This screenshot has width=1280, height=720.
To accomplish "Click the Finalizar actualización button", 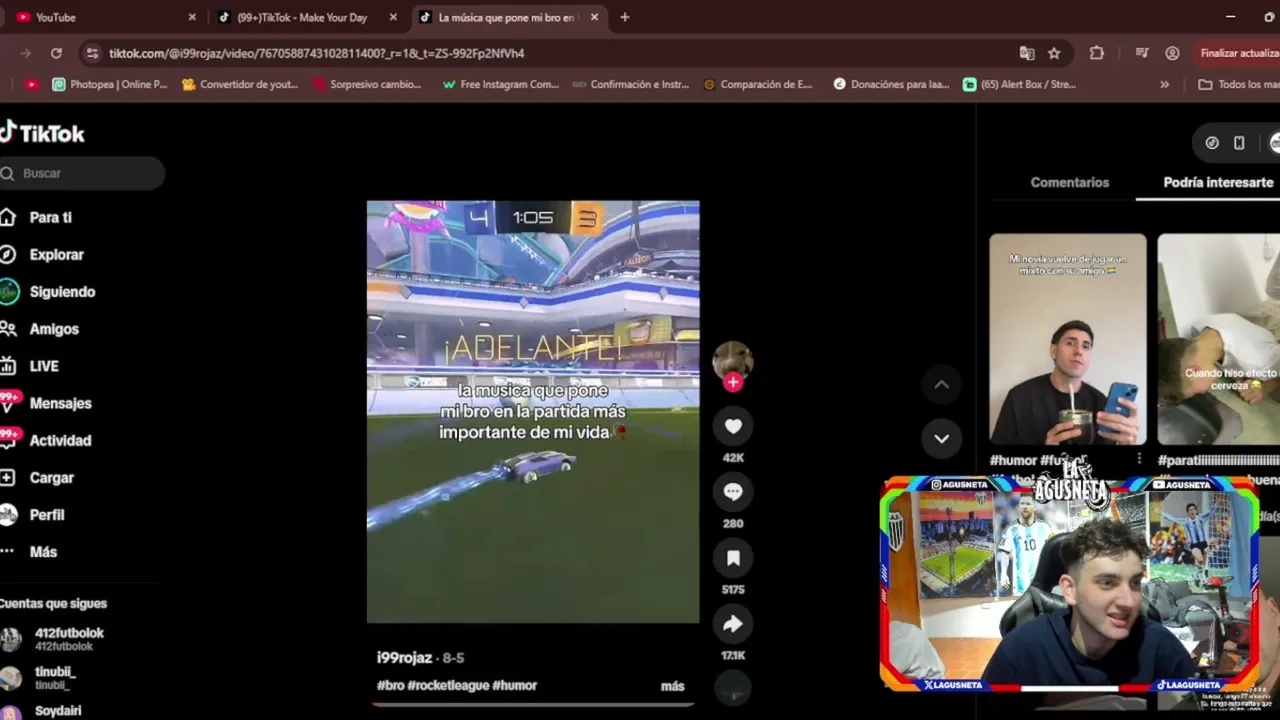I will pos(1236,53).
